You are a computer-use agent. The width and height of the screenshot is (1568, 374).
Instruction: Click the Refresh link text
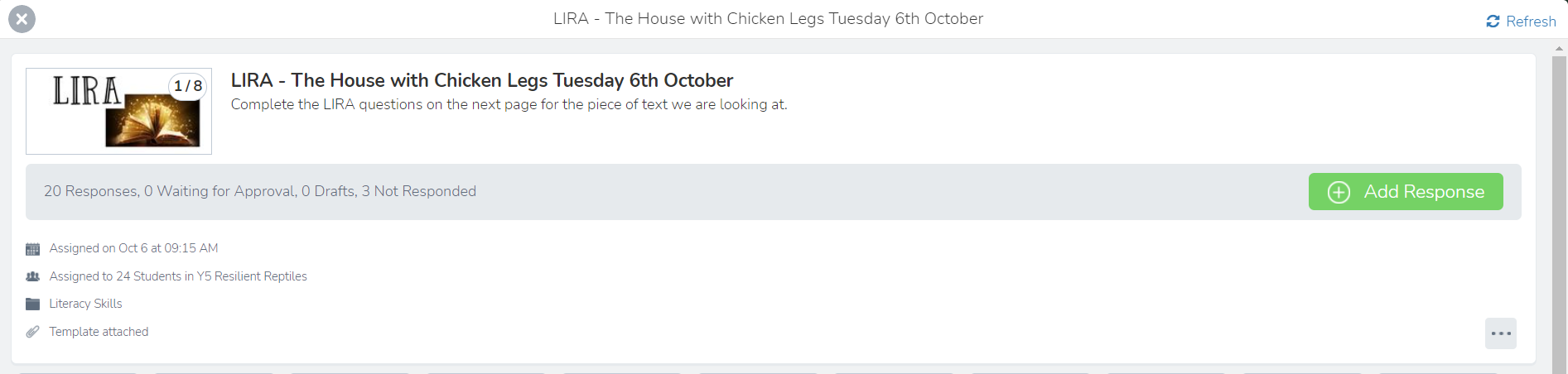(x=1531, y=22)
